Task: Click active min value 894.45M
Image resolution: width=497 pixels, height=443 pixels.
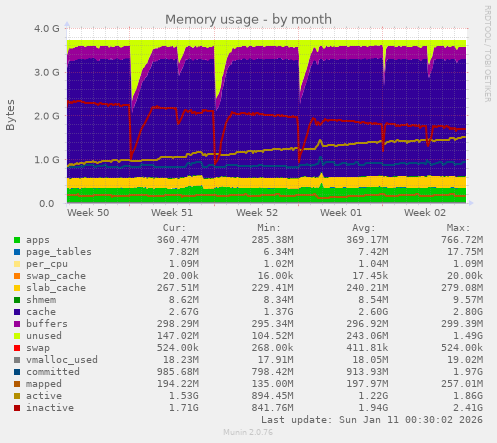Action: point(273,396)
